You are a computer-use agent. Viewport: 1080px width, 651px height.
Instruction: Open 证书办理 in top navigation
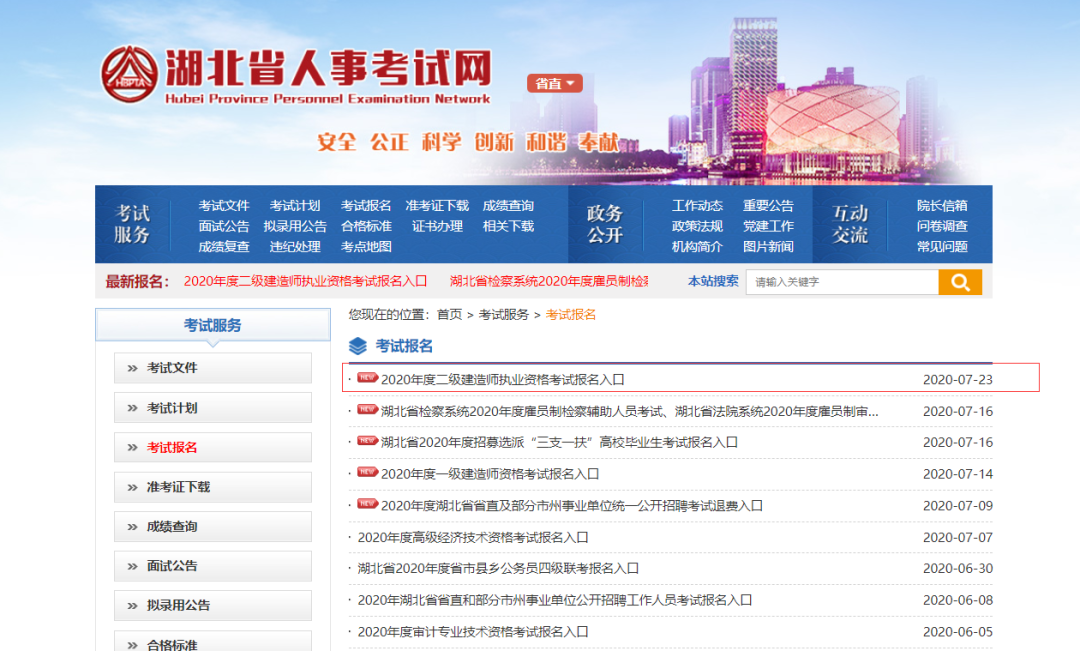(437, 226)
